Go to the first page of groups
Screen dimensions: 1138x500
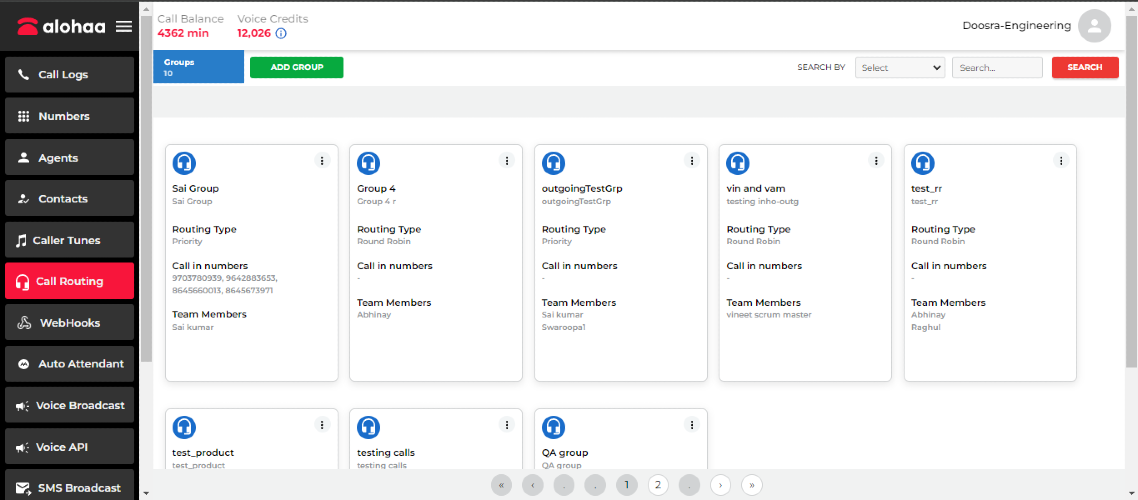(x=501, y=485)
